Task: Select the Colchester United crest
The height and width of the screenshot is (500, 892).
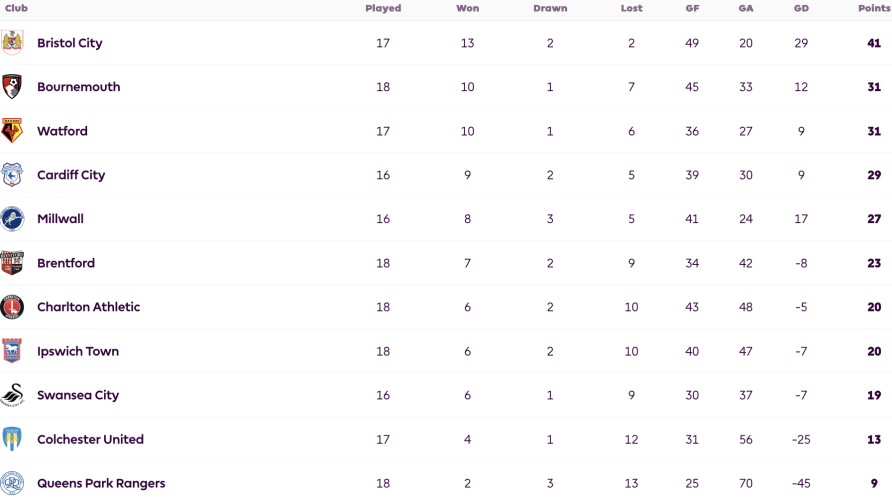Action: [12, 439]
